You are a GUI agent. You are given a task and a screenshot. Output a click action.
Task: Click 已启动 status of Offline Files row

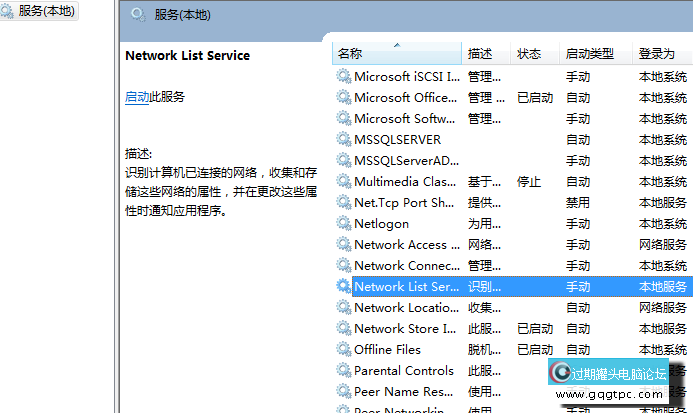[x=535, y=350]
